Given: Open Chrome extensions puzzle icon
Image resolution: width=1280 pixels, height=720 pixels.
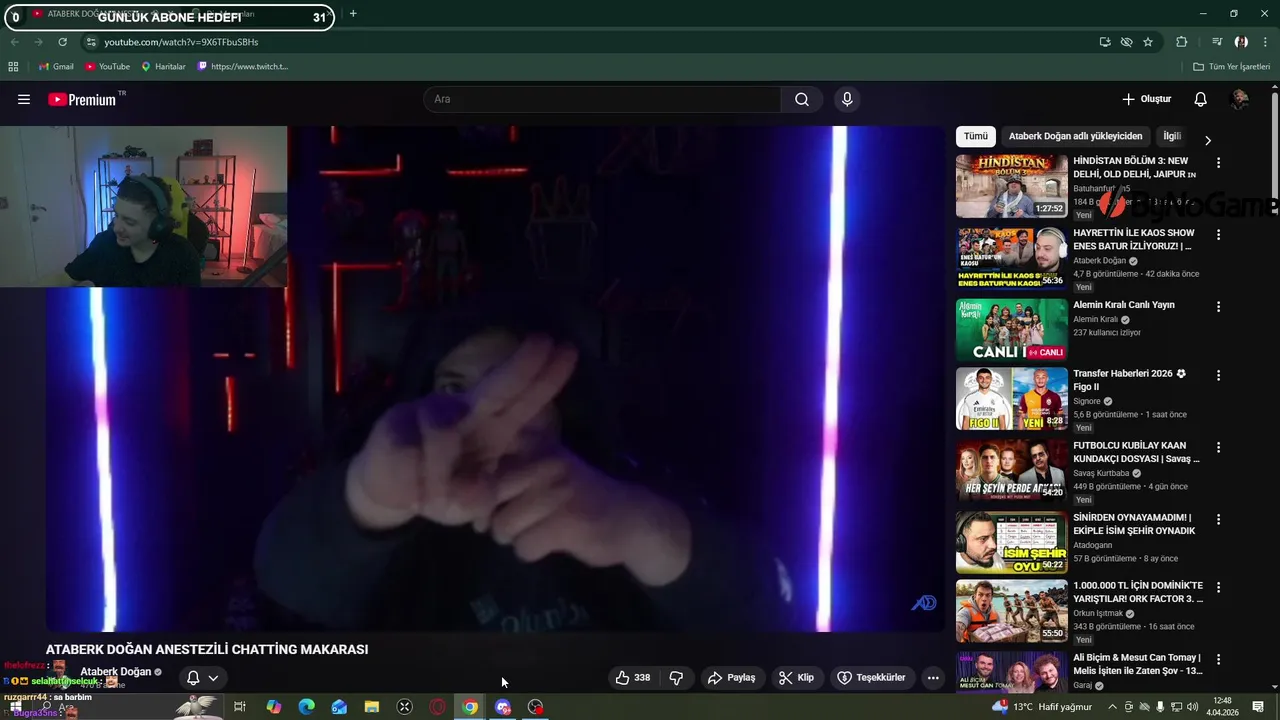Looking at the screenshot, I should click(1181, 42).
